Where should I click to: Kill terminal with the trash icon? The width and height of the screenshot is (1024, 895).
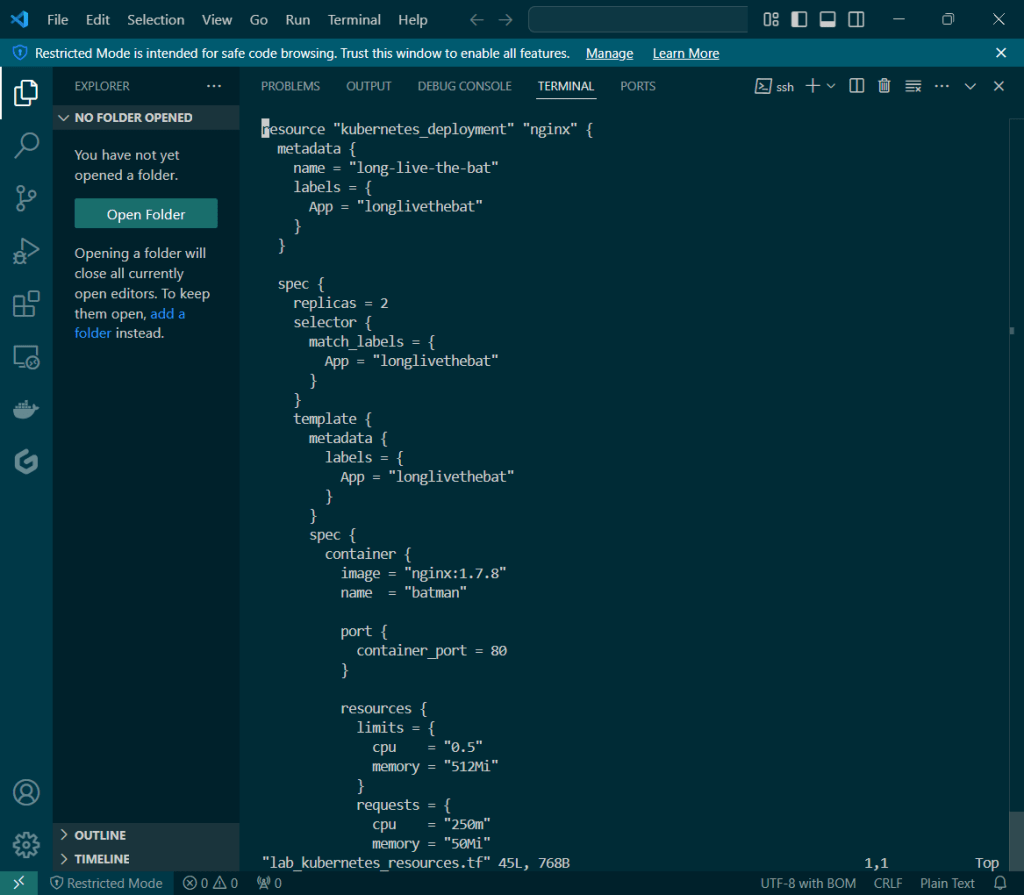point(884,86)
